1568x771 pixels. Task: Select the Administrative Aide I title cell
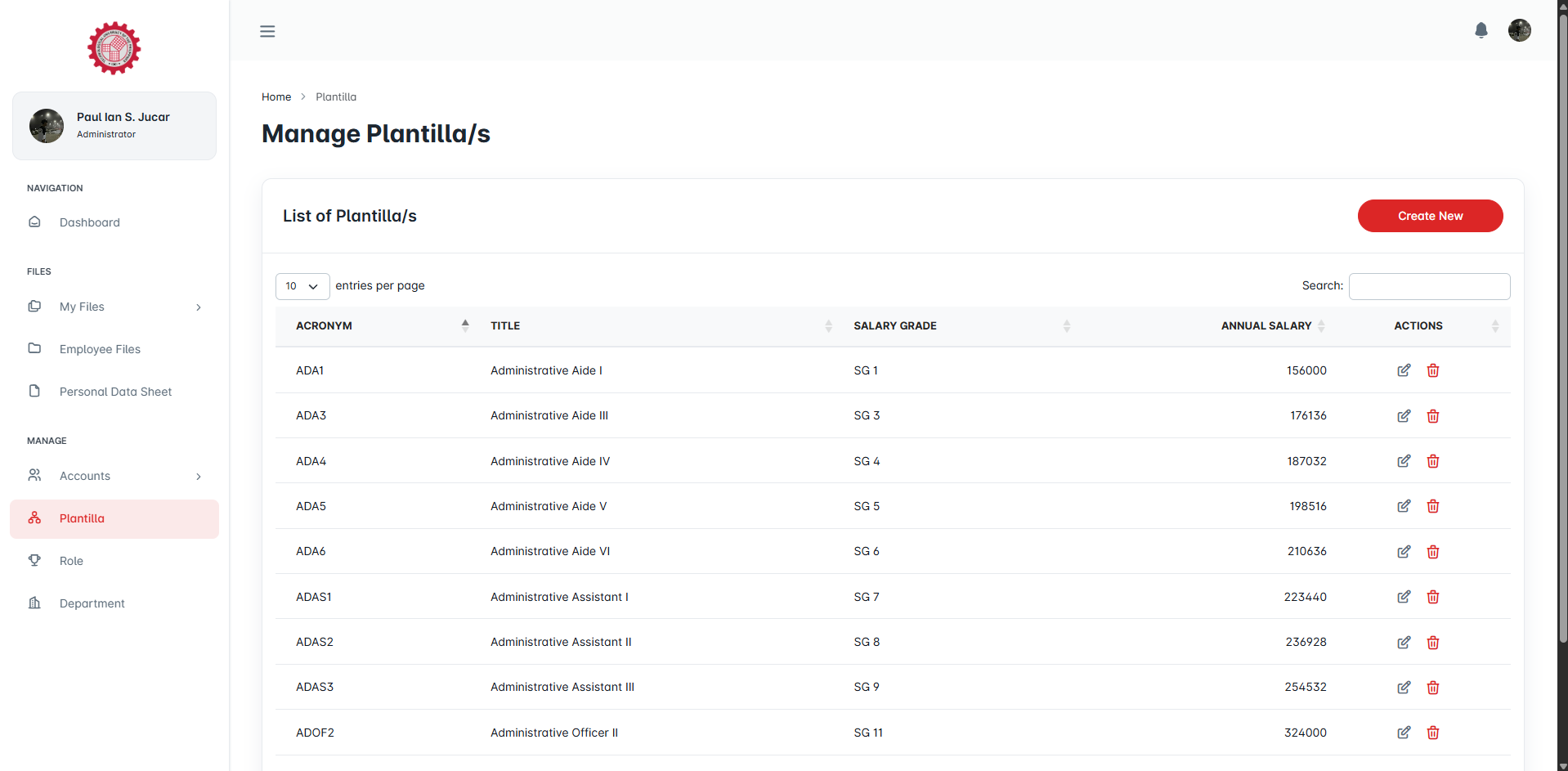click(546, 370)
